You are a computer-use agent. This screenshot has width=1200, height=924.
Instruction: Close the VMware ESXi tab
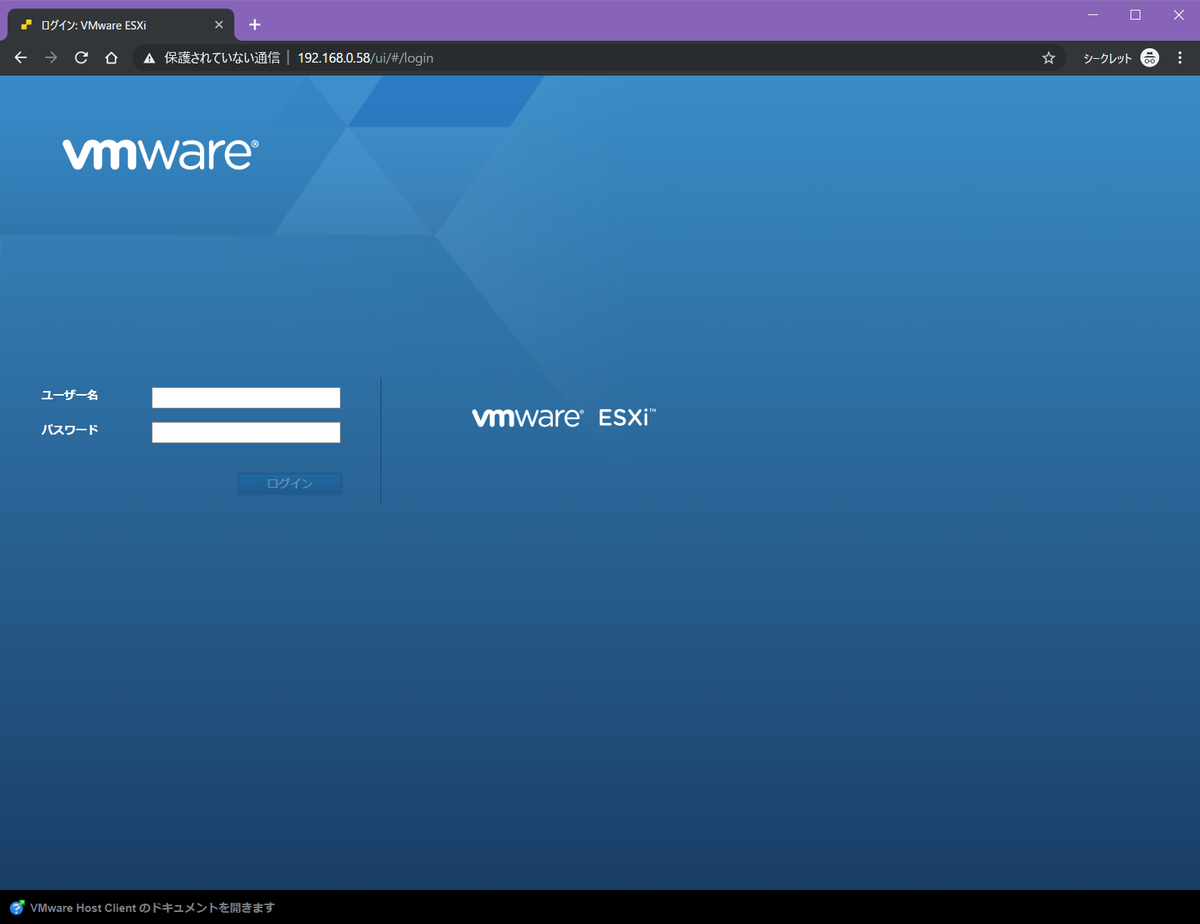click(x=219, y=25)
